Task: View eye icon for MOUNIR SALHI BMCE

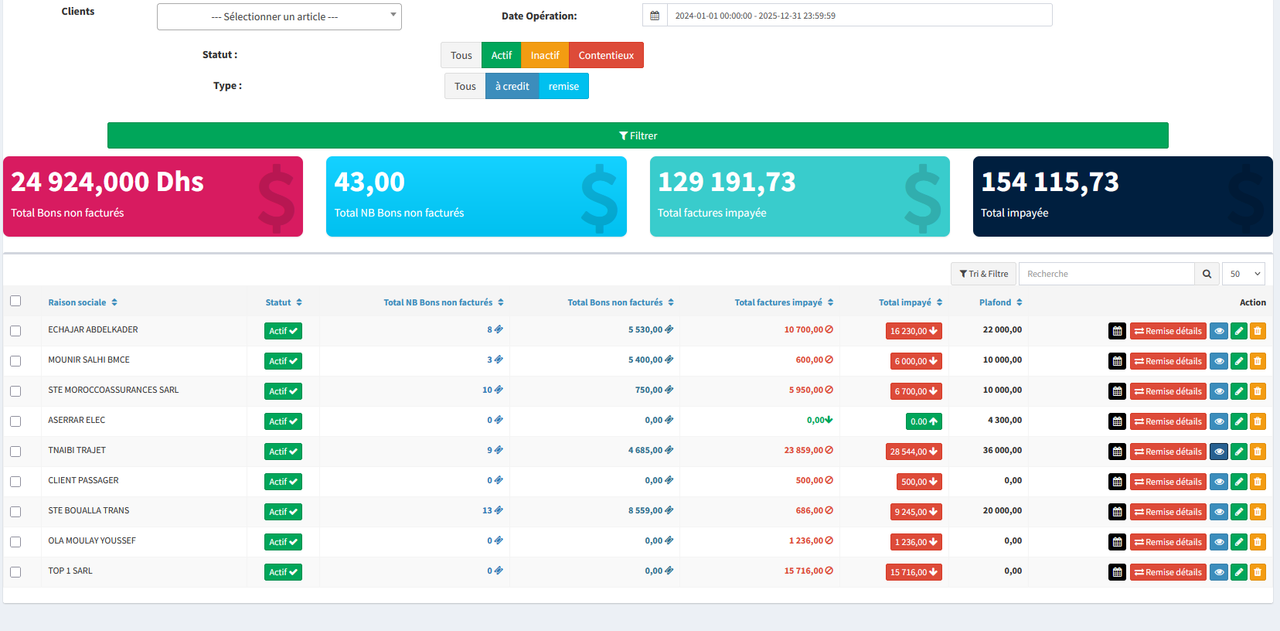Action: point(1219,361)
